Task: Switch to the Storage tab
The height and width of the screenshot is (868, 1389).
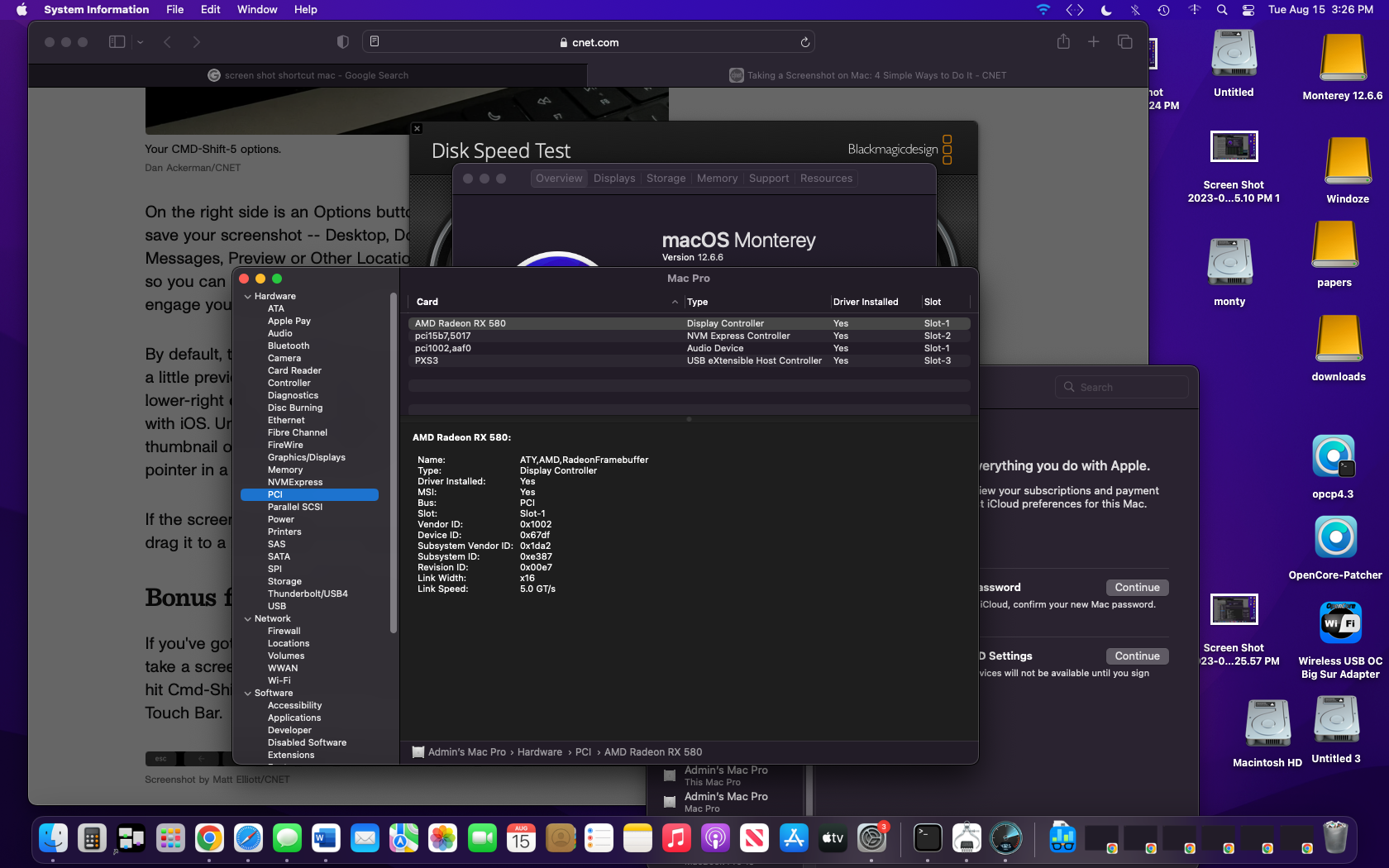Action: pos(666,179)
